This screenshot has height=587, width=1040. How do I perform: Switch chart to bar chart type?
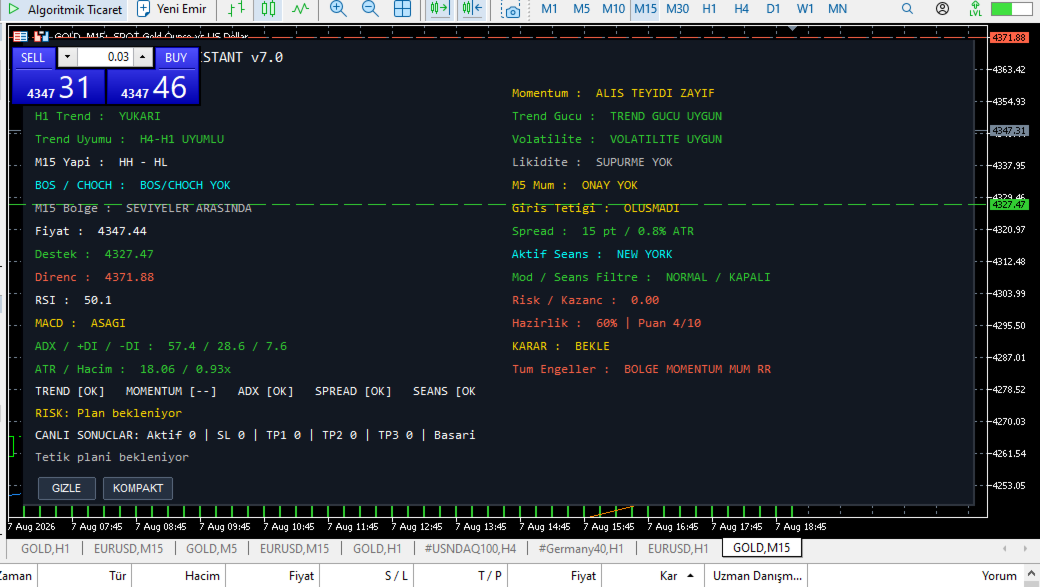pyautogui.click(x=236, y=9)
